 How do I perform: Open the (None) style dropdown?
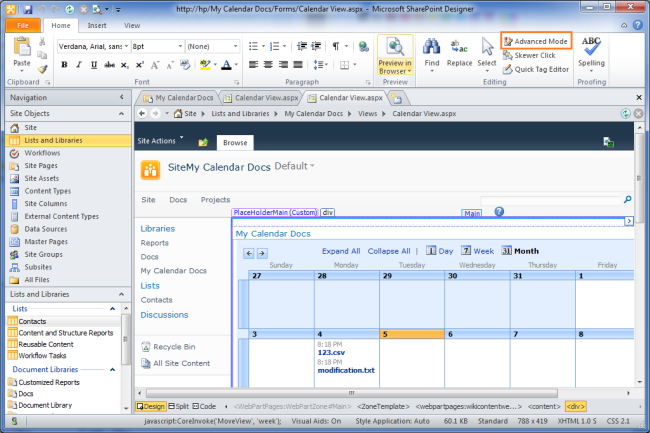click(235, 46)
